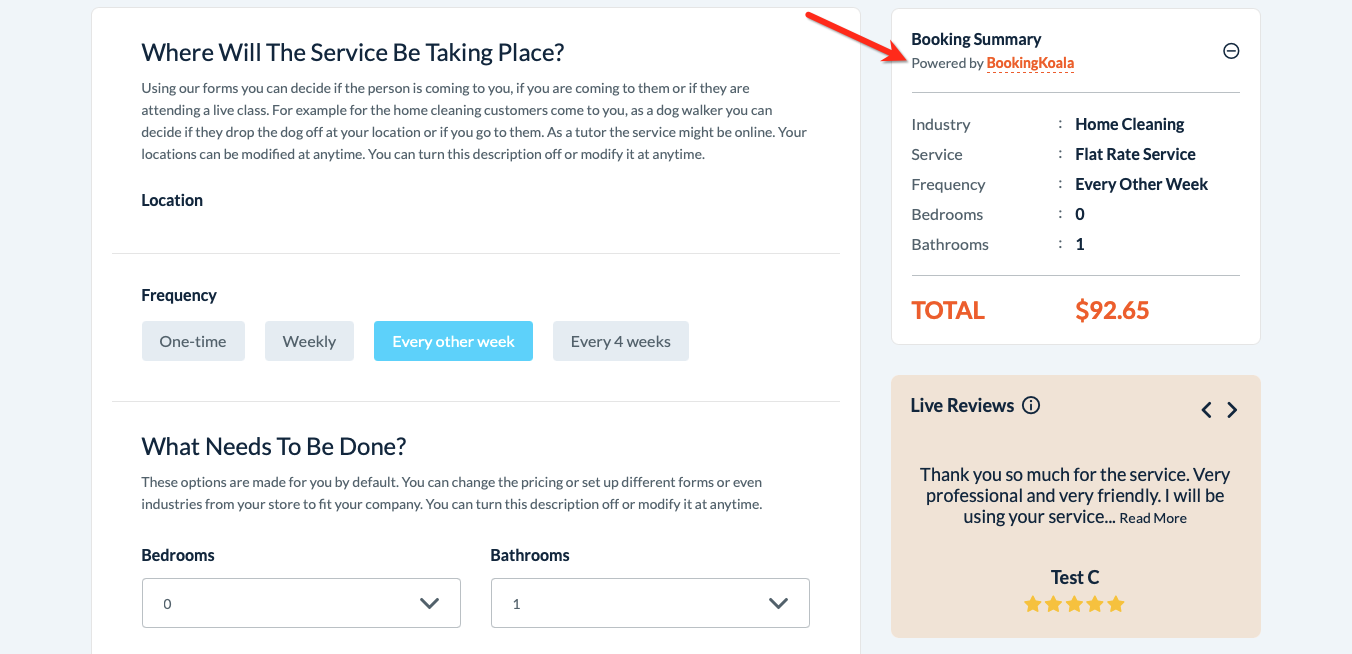1352x654 pixels.
Task: Click the Test C reviewer name
Action: (1075, 577)
